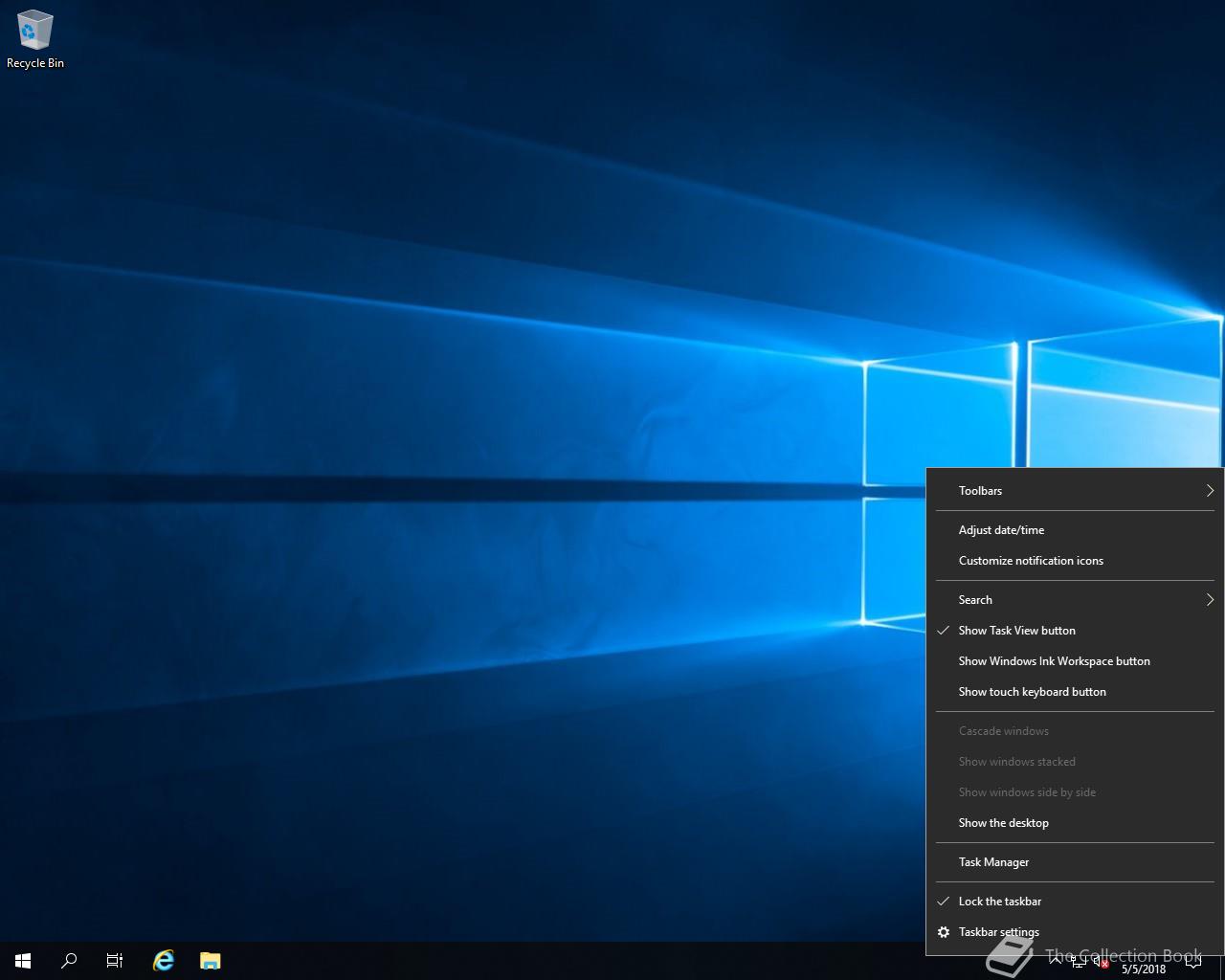The height and width of the screenshot is (980, 1225).
Task: Select Show the desktop
Action: 1075,823
